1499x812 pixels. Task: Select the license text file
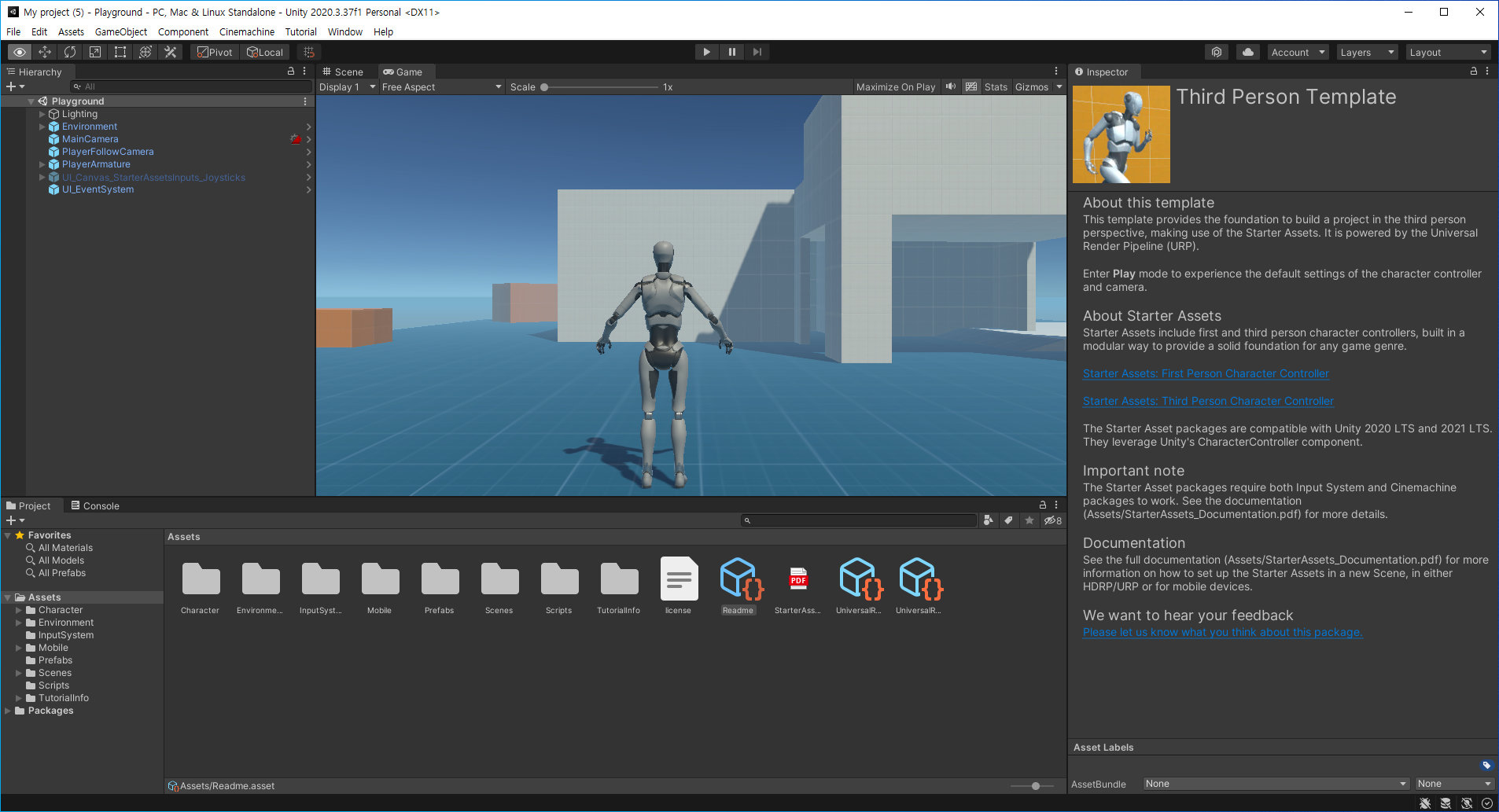pos(678,586)
